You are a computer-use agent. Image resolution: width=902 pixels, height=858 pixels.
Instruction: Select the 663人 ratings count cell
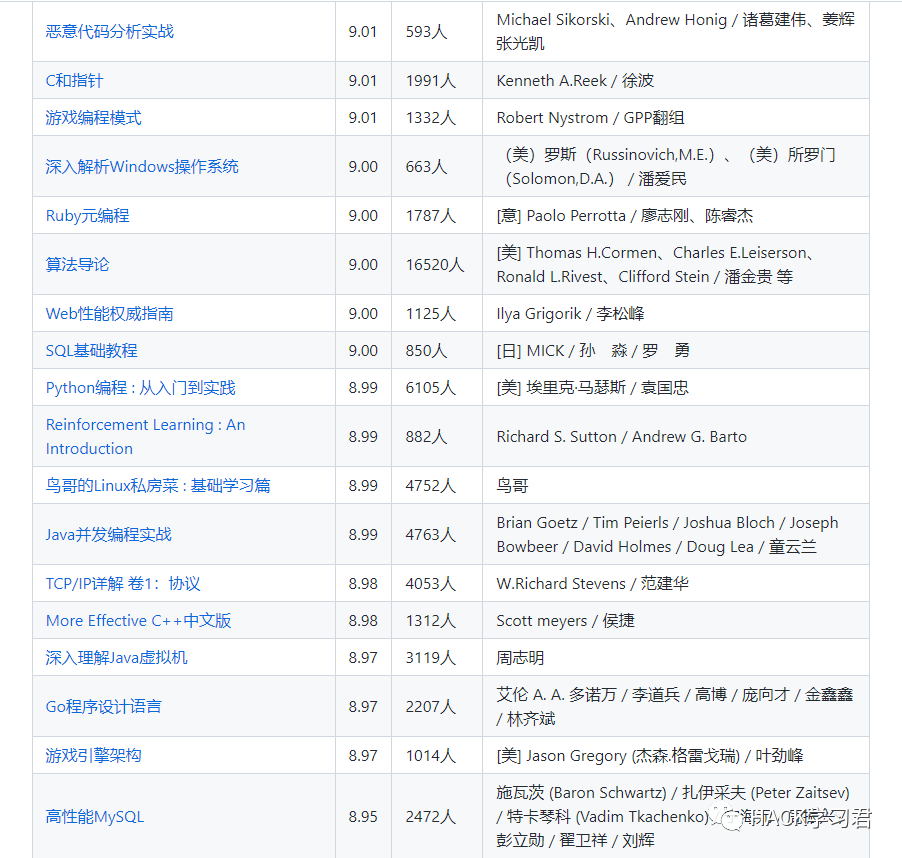click(x=437, y=166)
